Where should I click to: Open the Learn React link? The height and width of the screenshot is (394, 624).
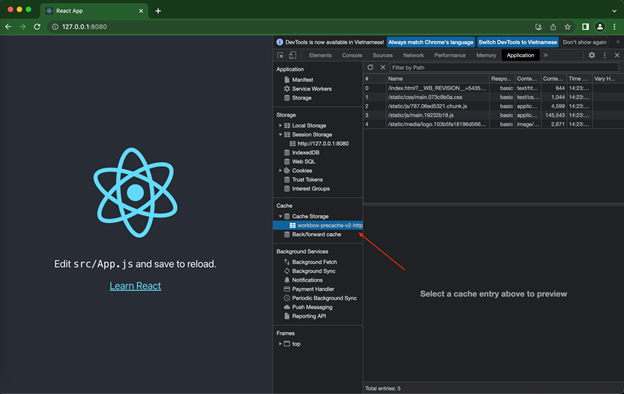135,286
